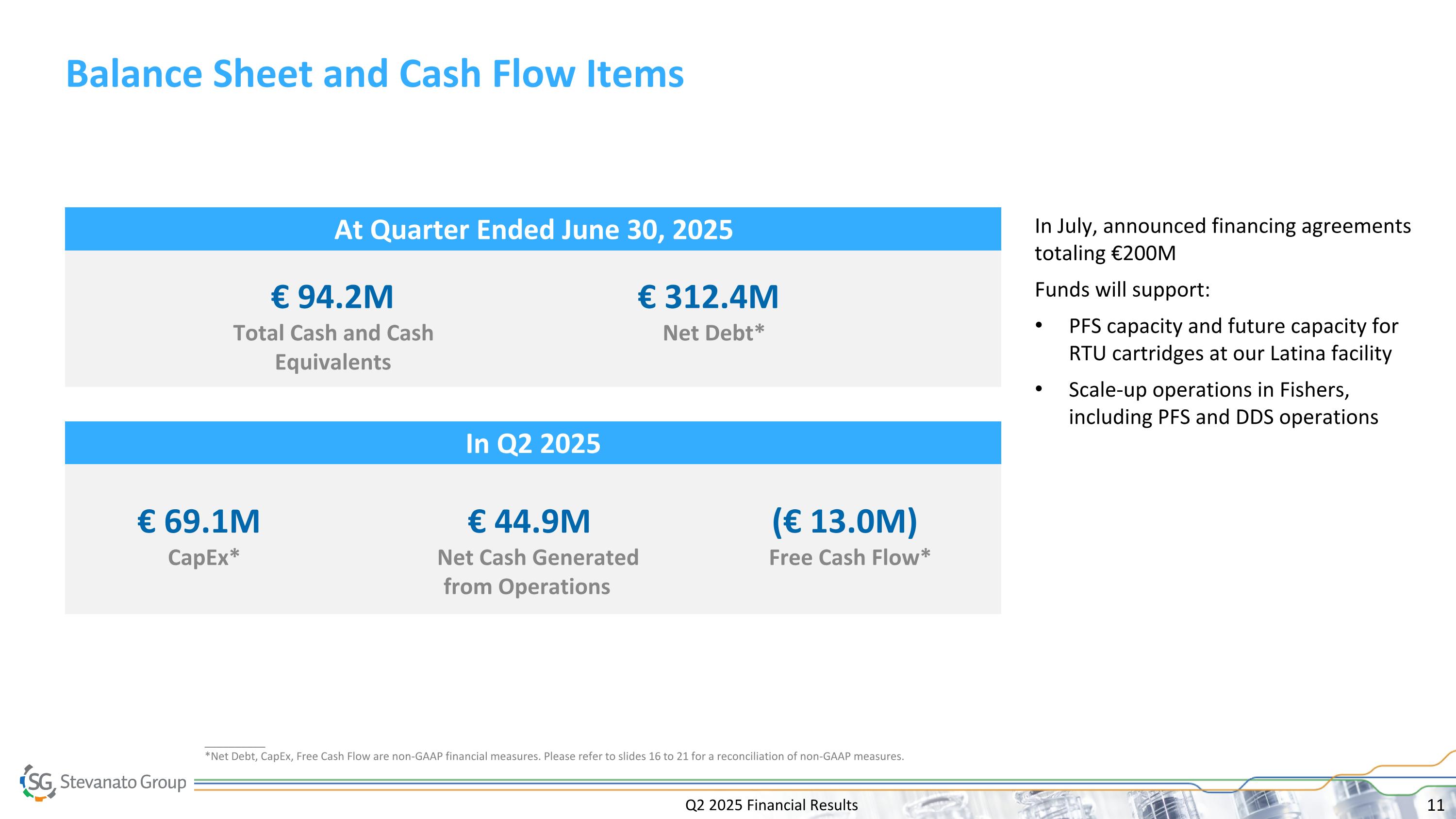This screenshot has height=819, width=1456.
Task: Select the At Quarter Ended June 30, 2025 header
Action: point(533,230)
